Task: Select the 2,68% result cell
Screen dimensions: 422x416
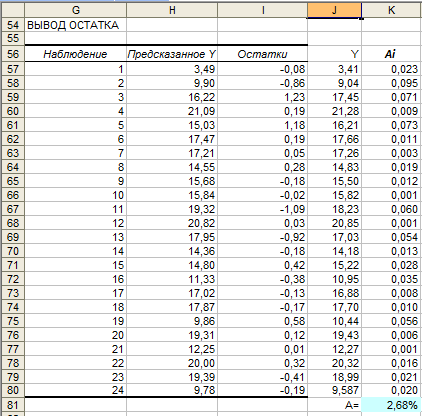Action: pyautogui.click(x=392, y=405)
